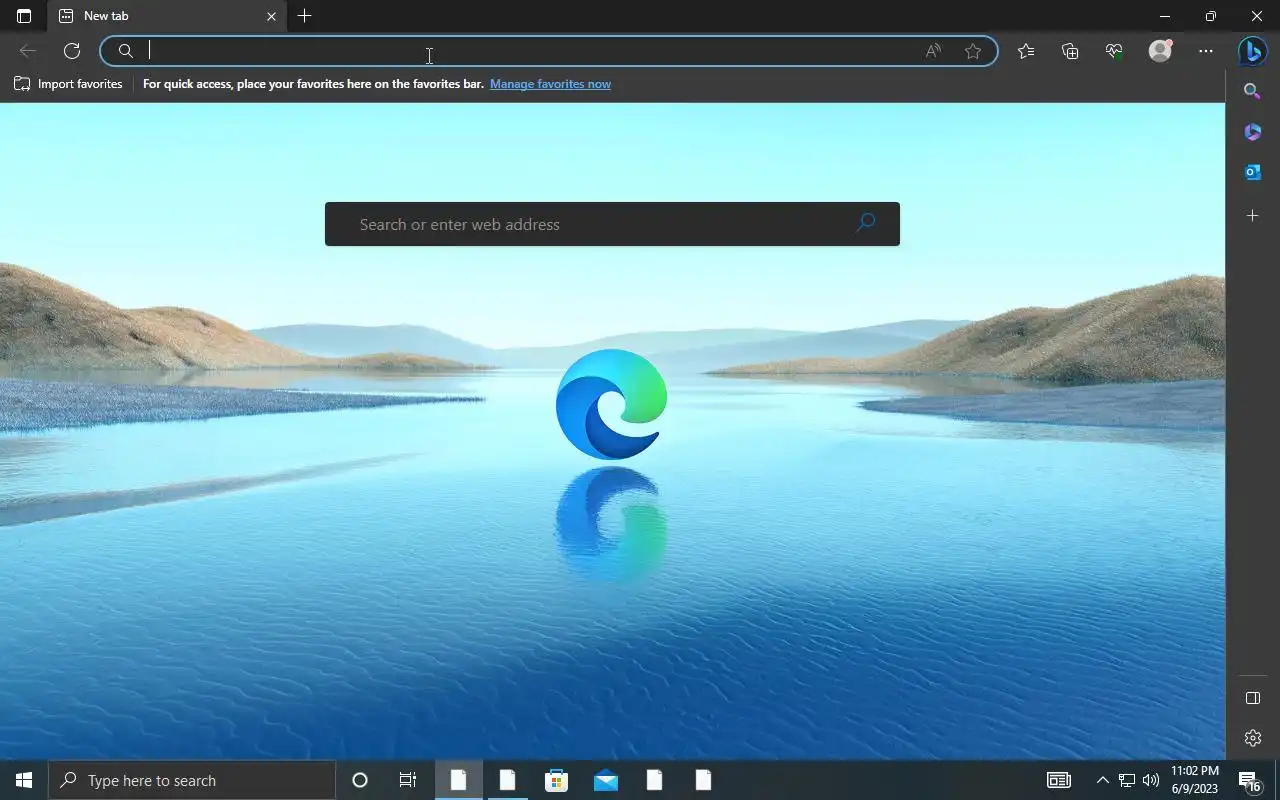Open sidebar settings gear icon
The image size is (1280, 800).
1252,738
